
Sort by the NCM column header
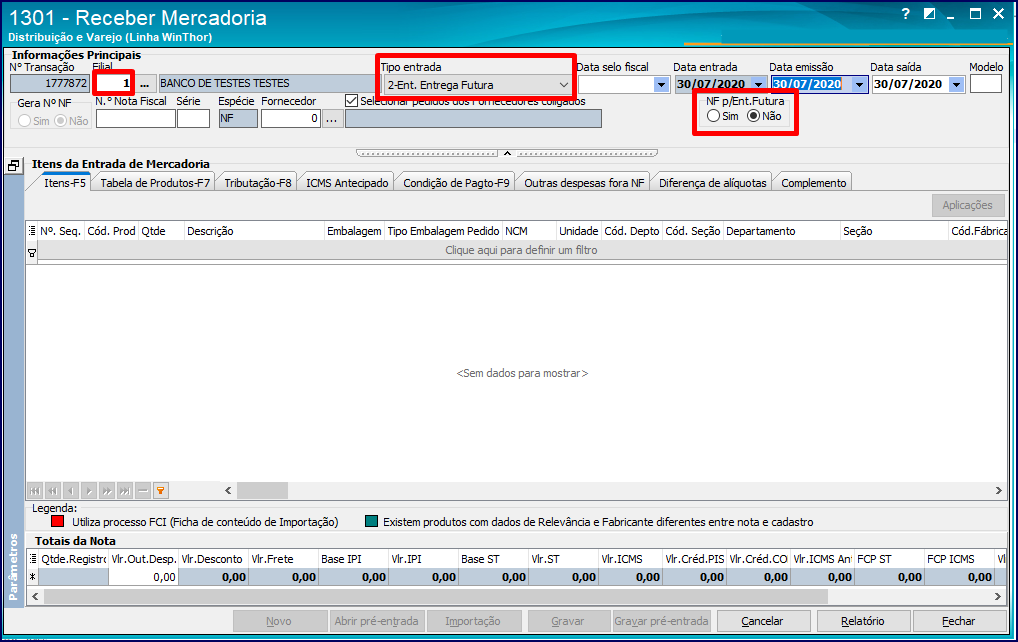(x=528, y=231)
